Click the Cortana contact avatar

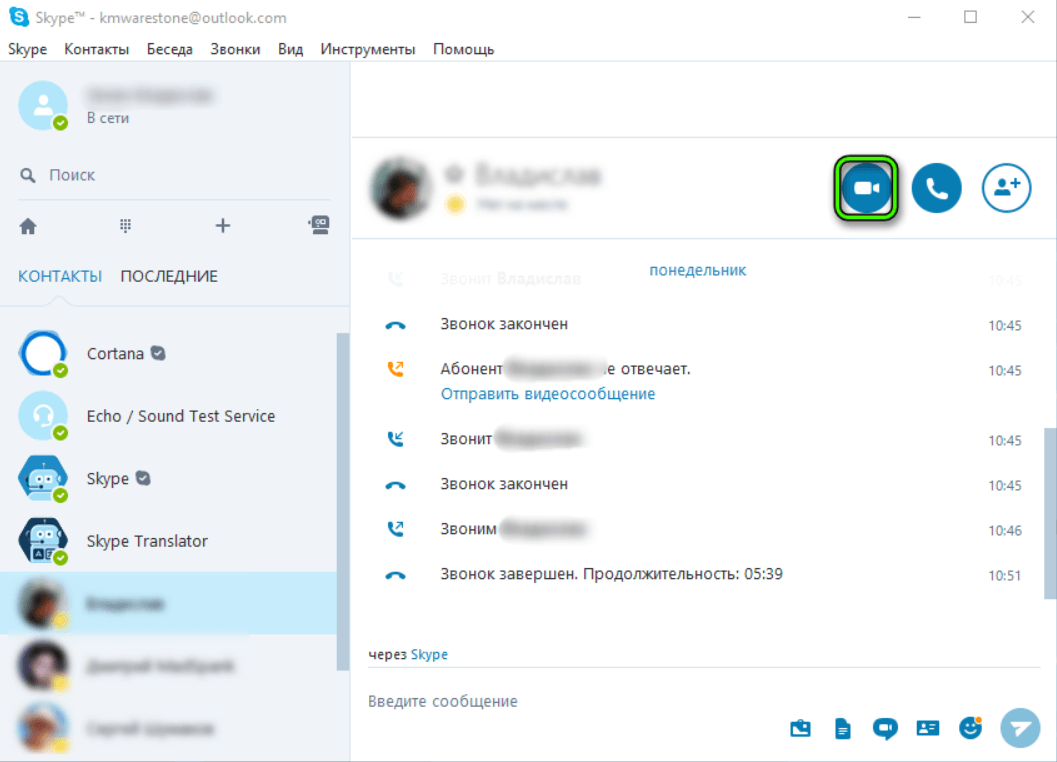(43, 353)
